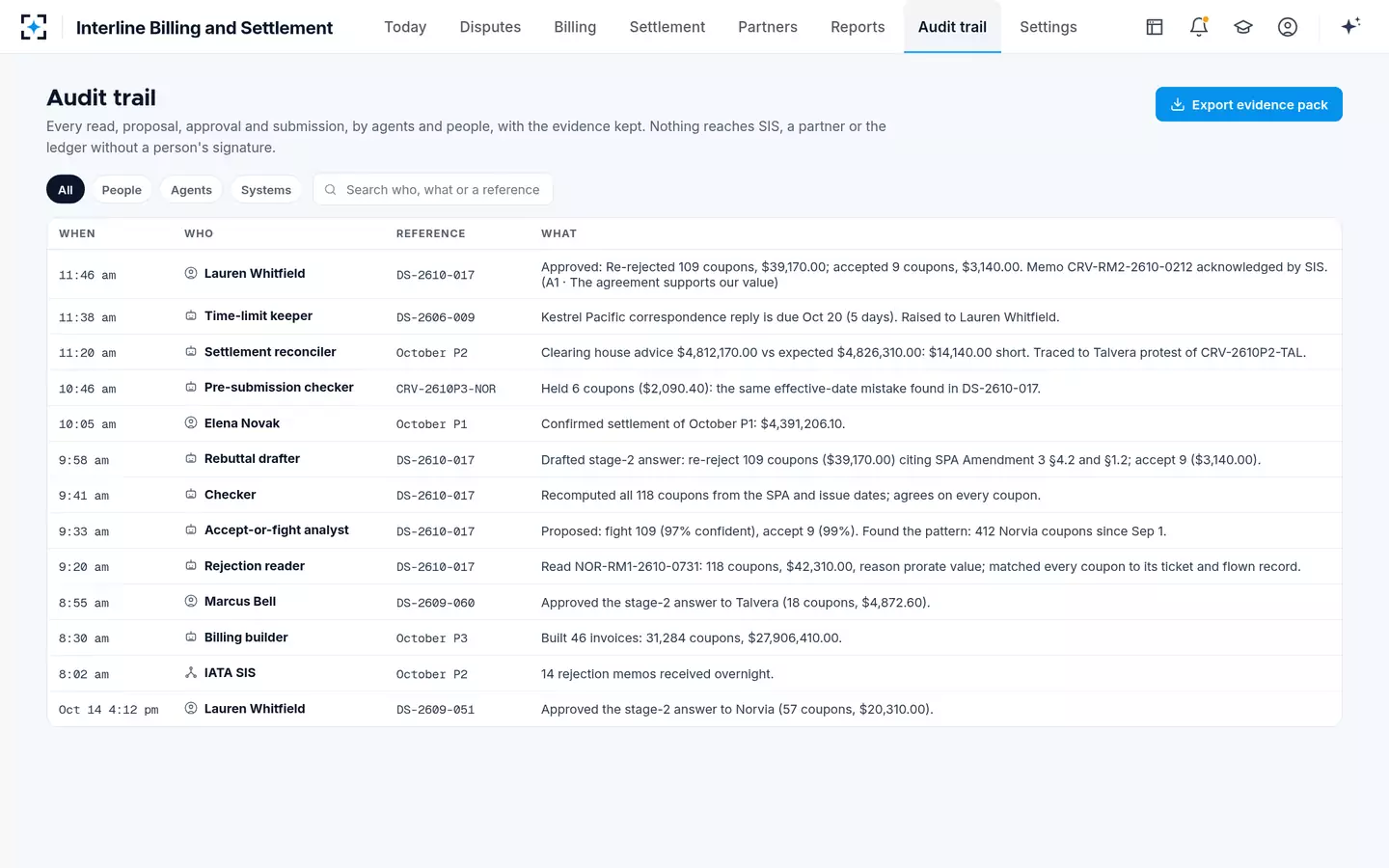Click the person icon beside Elena Novak
The image size is (1389, 868).
point(191,423)
